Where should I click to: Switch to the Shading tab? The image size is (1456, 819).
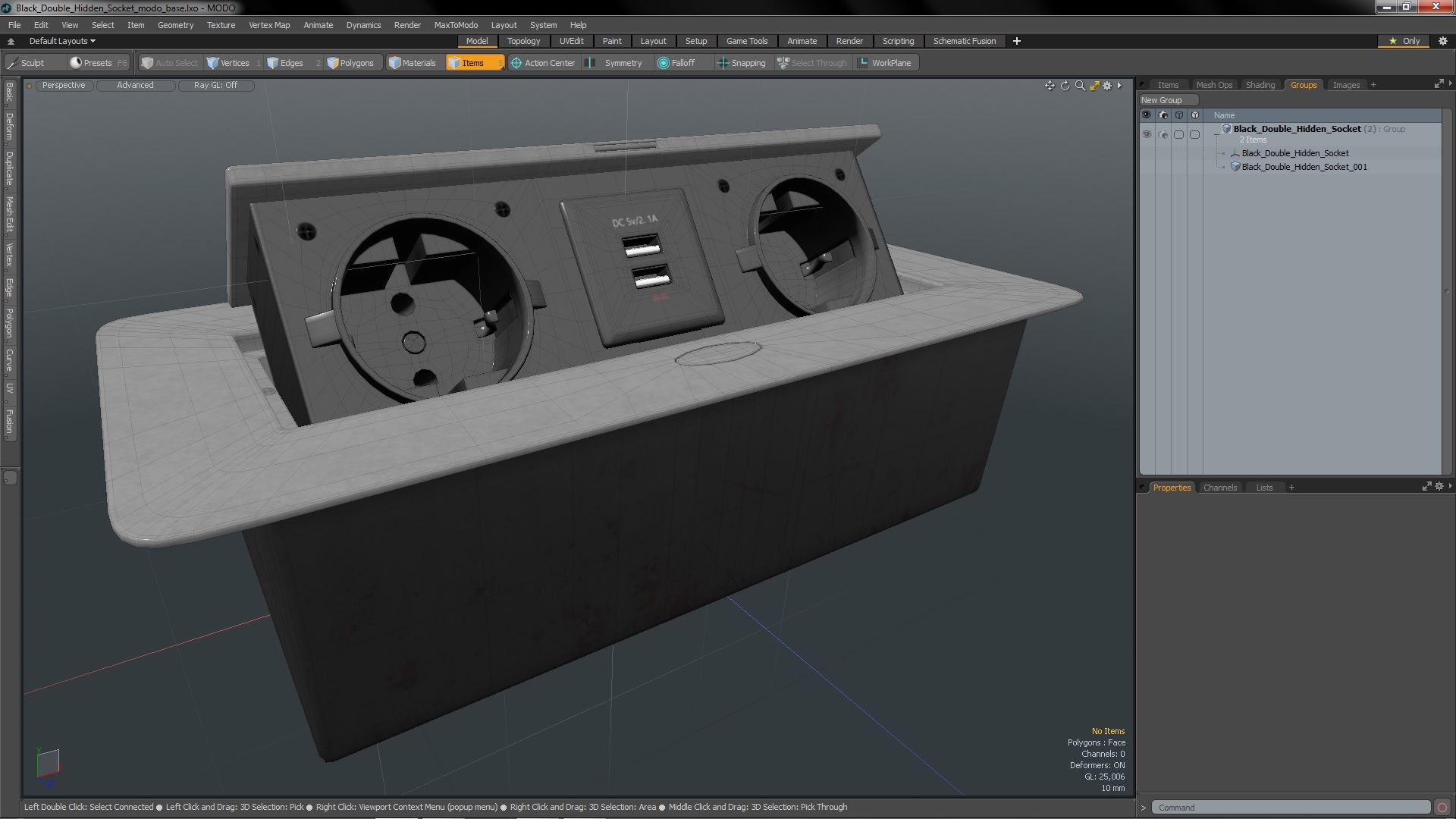tap(1260, 85)
